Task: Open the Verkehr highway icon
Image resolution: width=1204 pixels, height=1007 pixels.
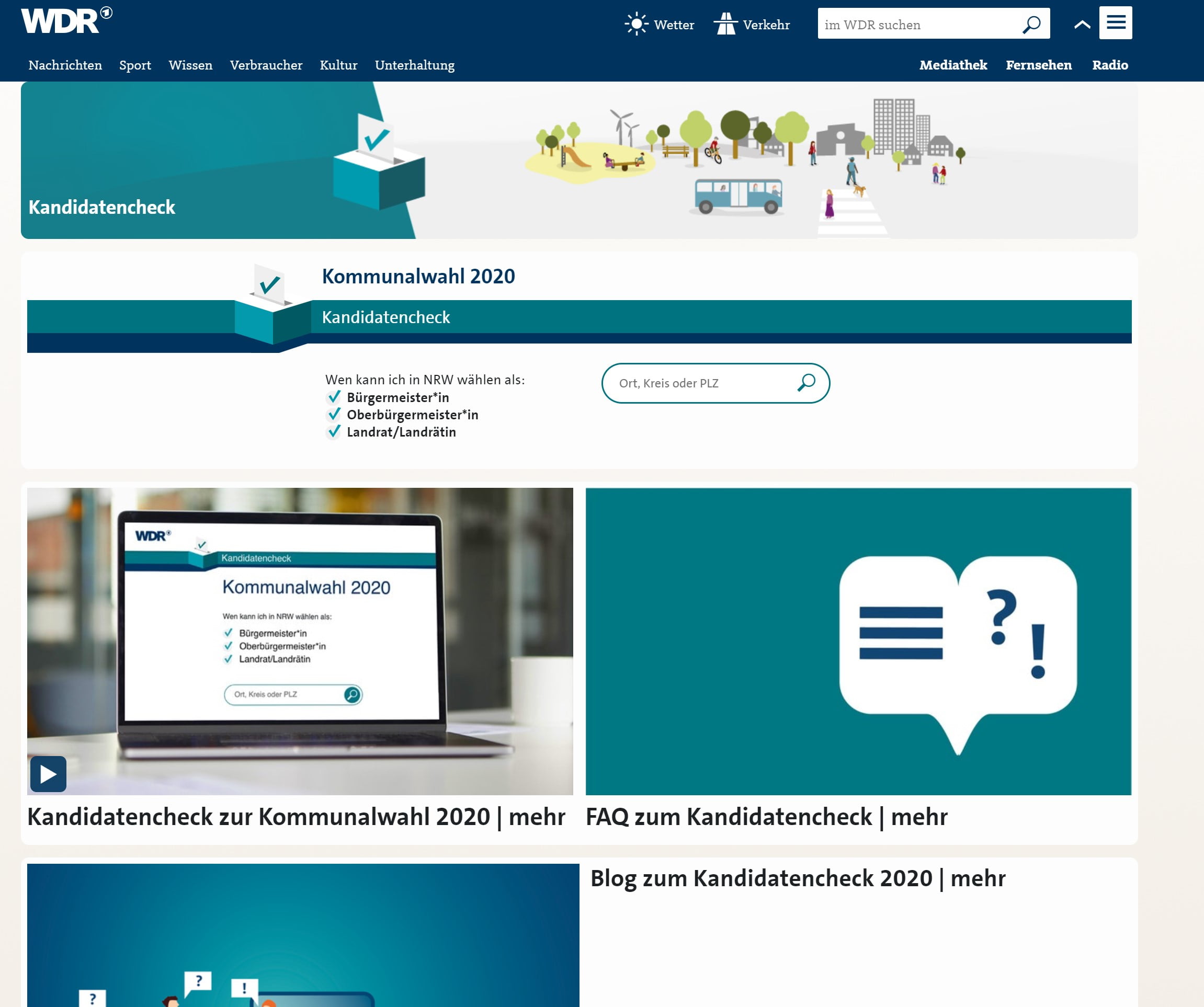Action: (x=725, y=24)
